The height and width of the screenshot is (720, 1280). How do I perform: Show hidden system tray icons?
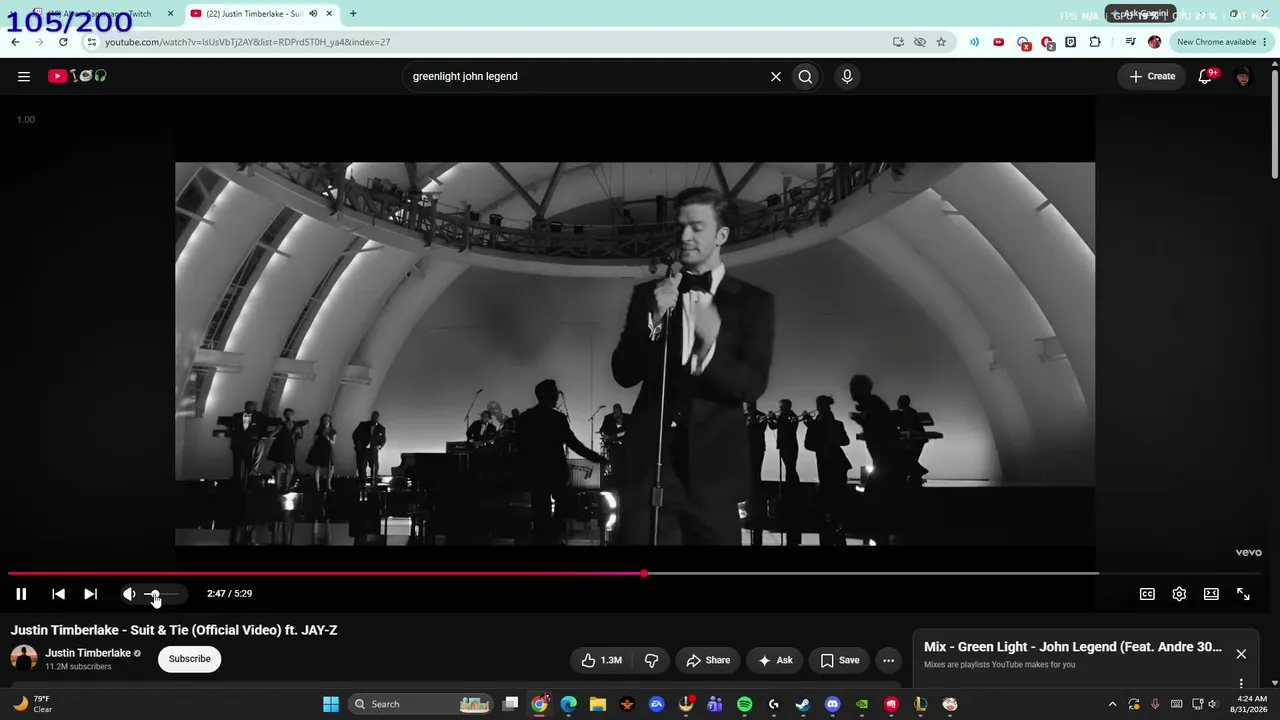point(1112,704)
